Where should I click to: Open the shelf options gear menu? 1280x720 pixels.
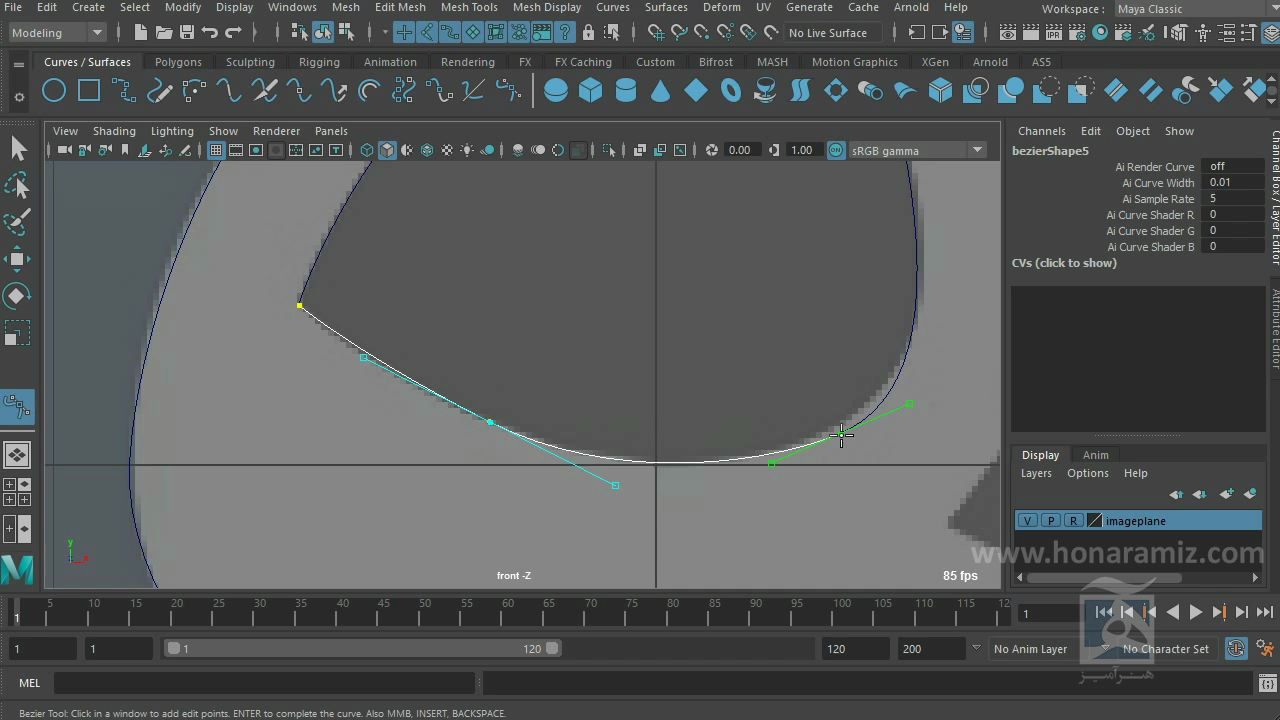point(19,97)
